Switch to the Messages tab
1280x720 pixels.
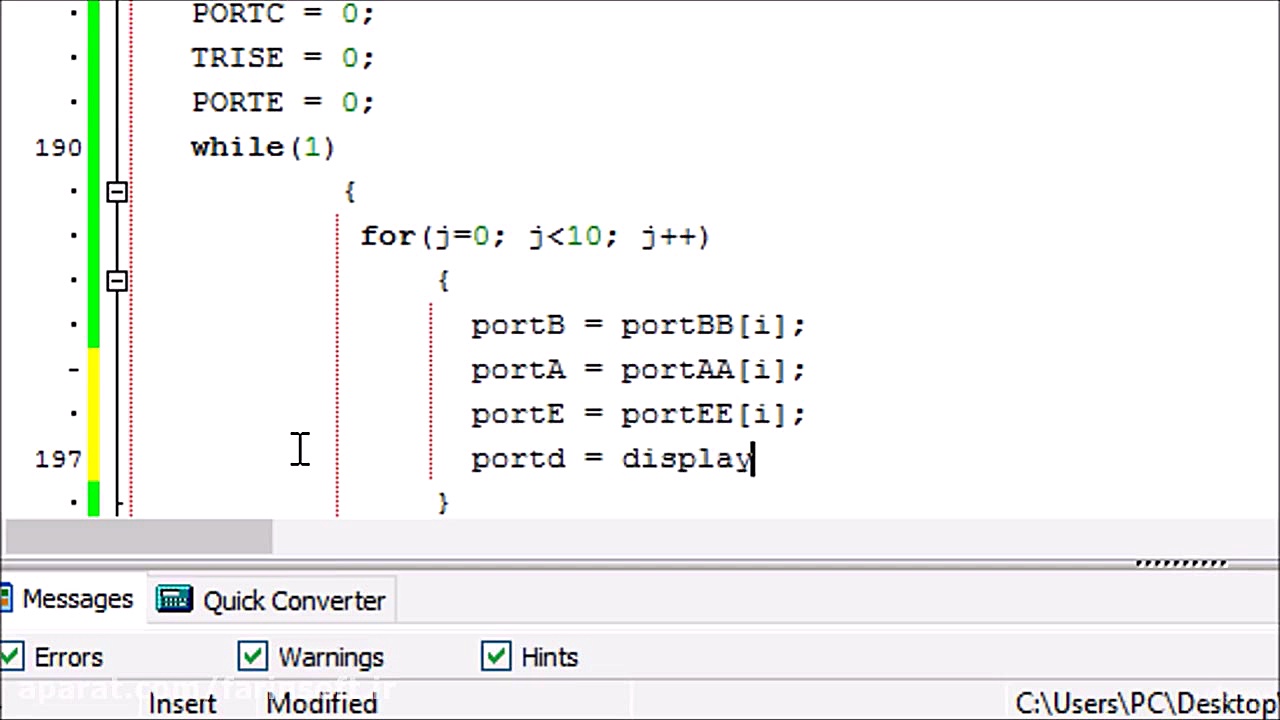[x=76, y=600]
